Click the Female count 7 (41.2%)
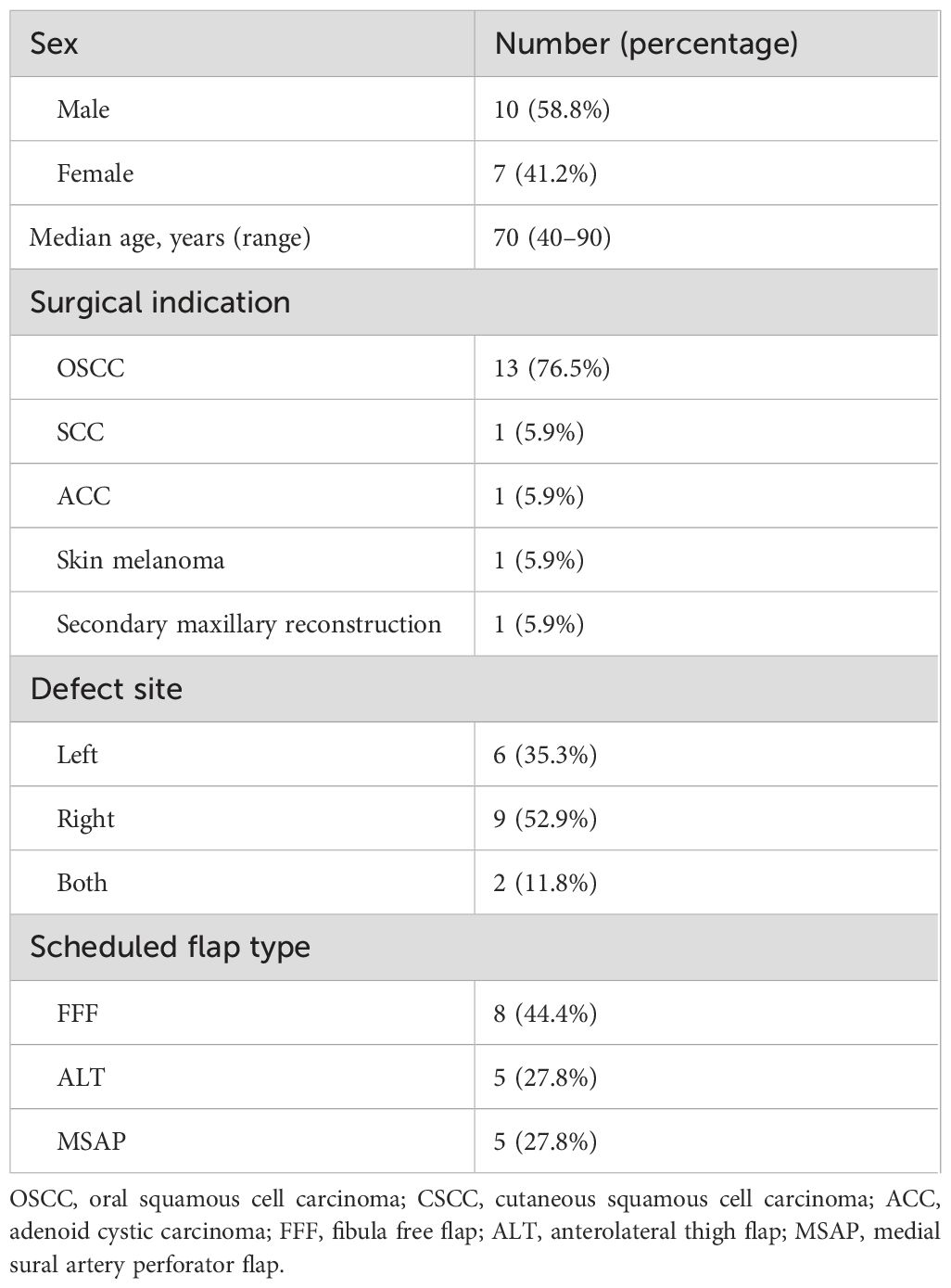 click(x=545, y=173)
